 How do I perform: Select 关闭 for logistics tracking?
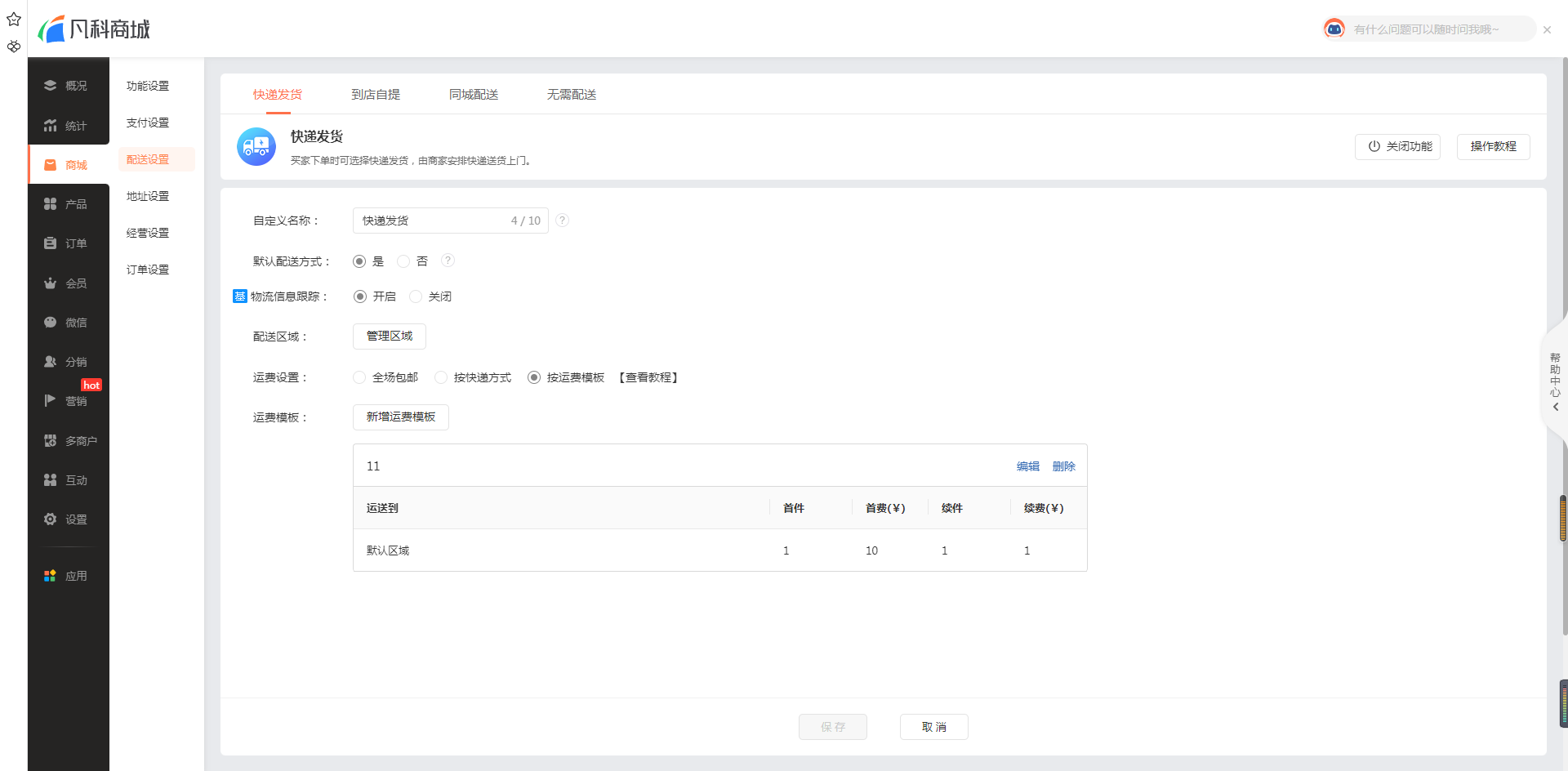click(x=416, y=296)
